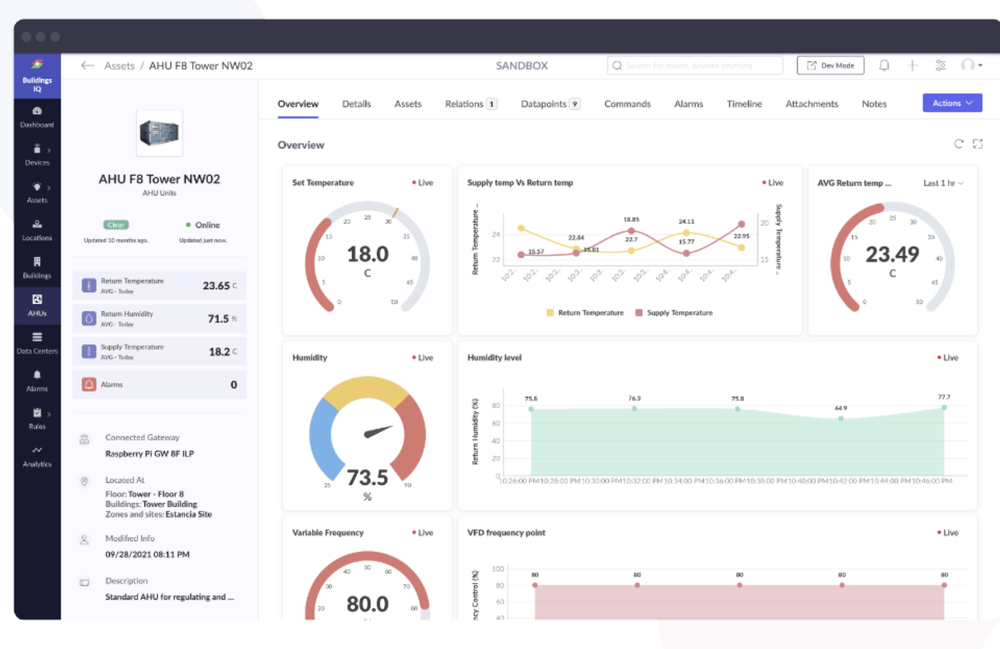Refresh the Overview with reload icon
The image size is (1000, 649).
click(959, 144)
